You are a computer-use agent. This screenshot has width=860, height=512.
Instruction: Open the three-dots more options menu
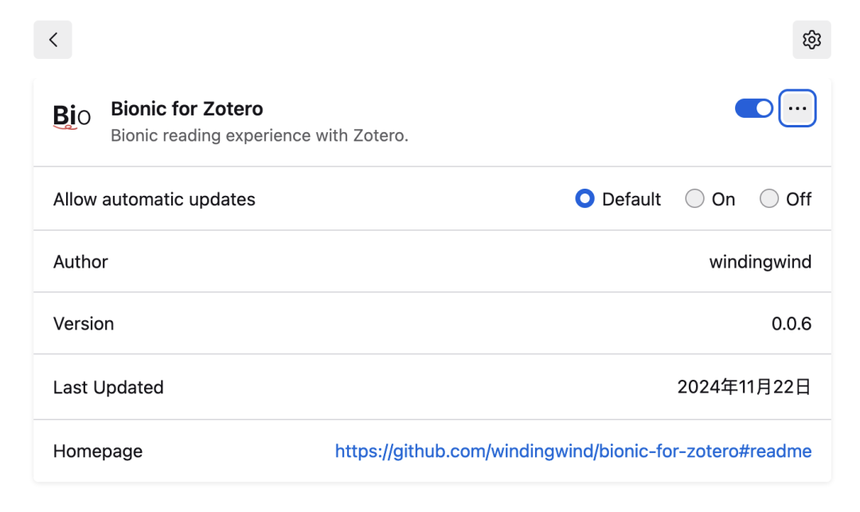point(797,108)
